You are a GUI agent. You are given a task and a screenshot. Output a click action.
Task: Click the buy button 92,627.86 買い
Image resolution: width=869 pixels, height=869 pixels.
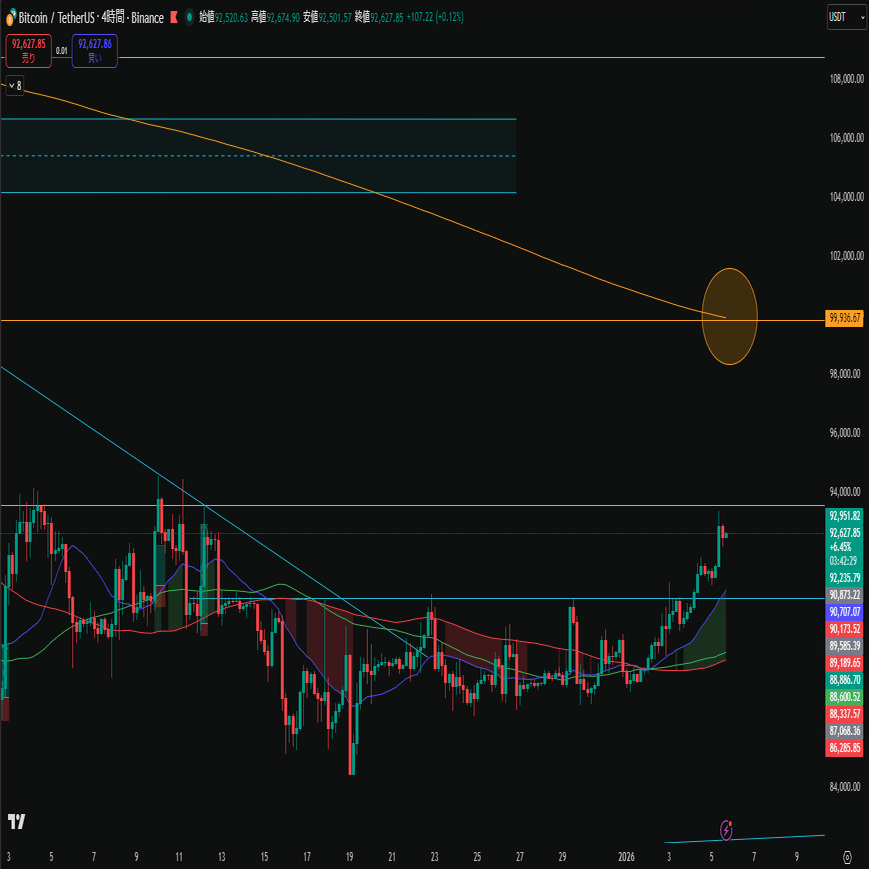pos(95,51)
